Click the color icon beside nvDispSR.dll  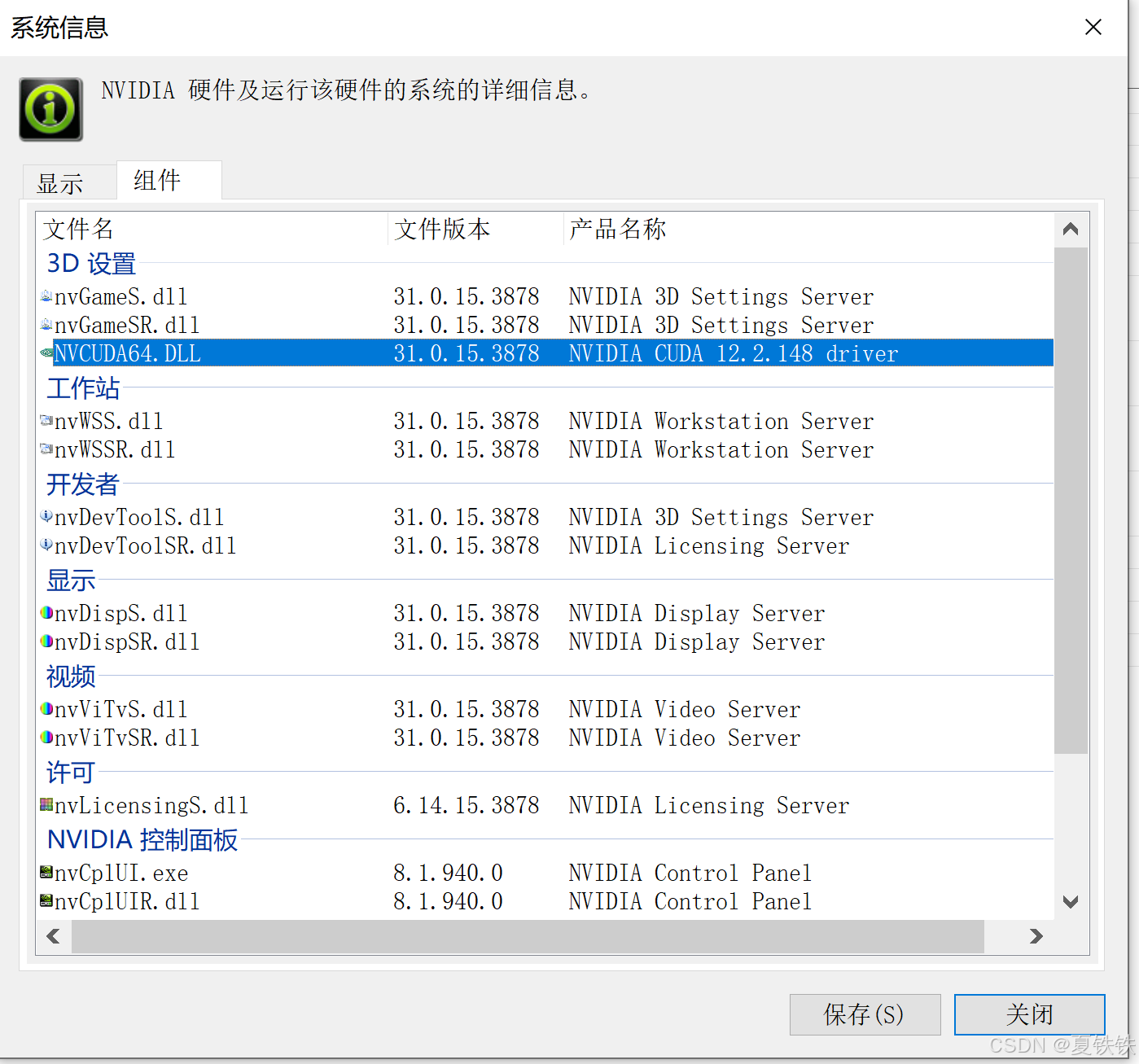point(46,641)
